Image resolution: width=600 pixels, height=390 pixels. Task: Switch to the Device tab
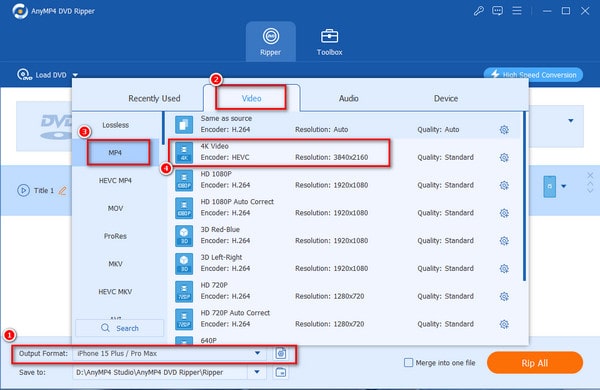coord(446,98)
